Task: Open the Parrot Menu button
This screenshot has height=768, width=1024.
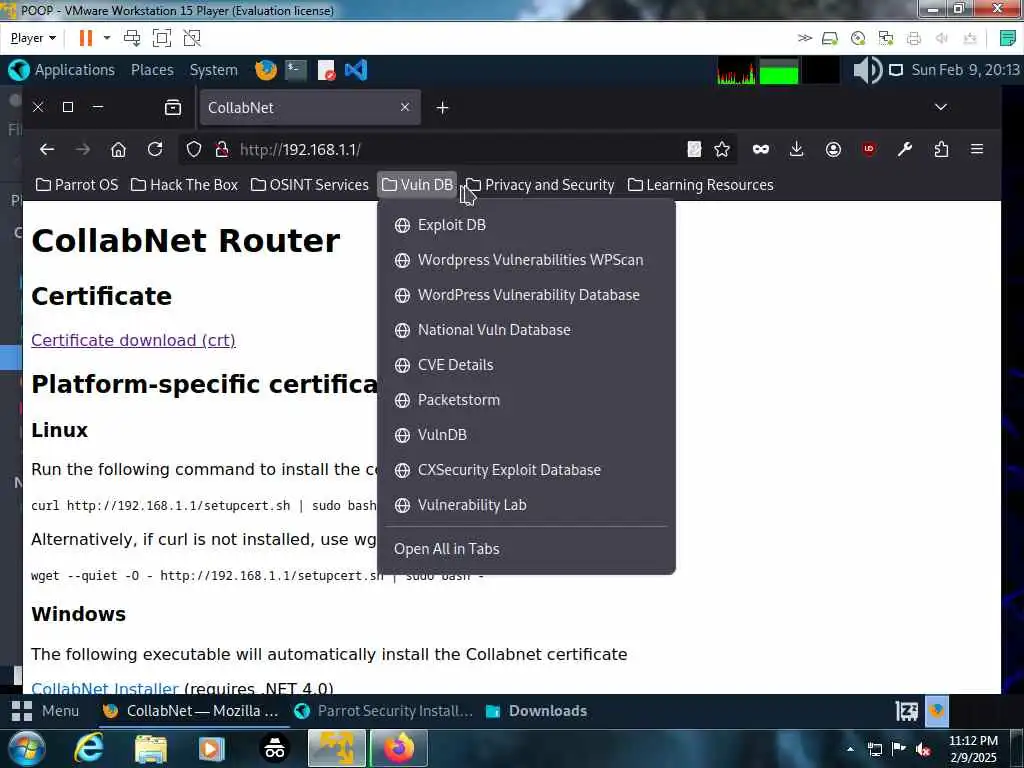Action: click(x=46, y=711)
